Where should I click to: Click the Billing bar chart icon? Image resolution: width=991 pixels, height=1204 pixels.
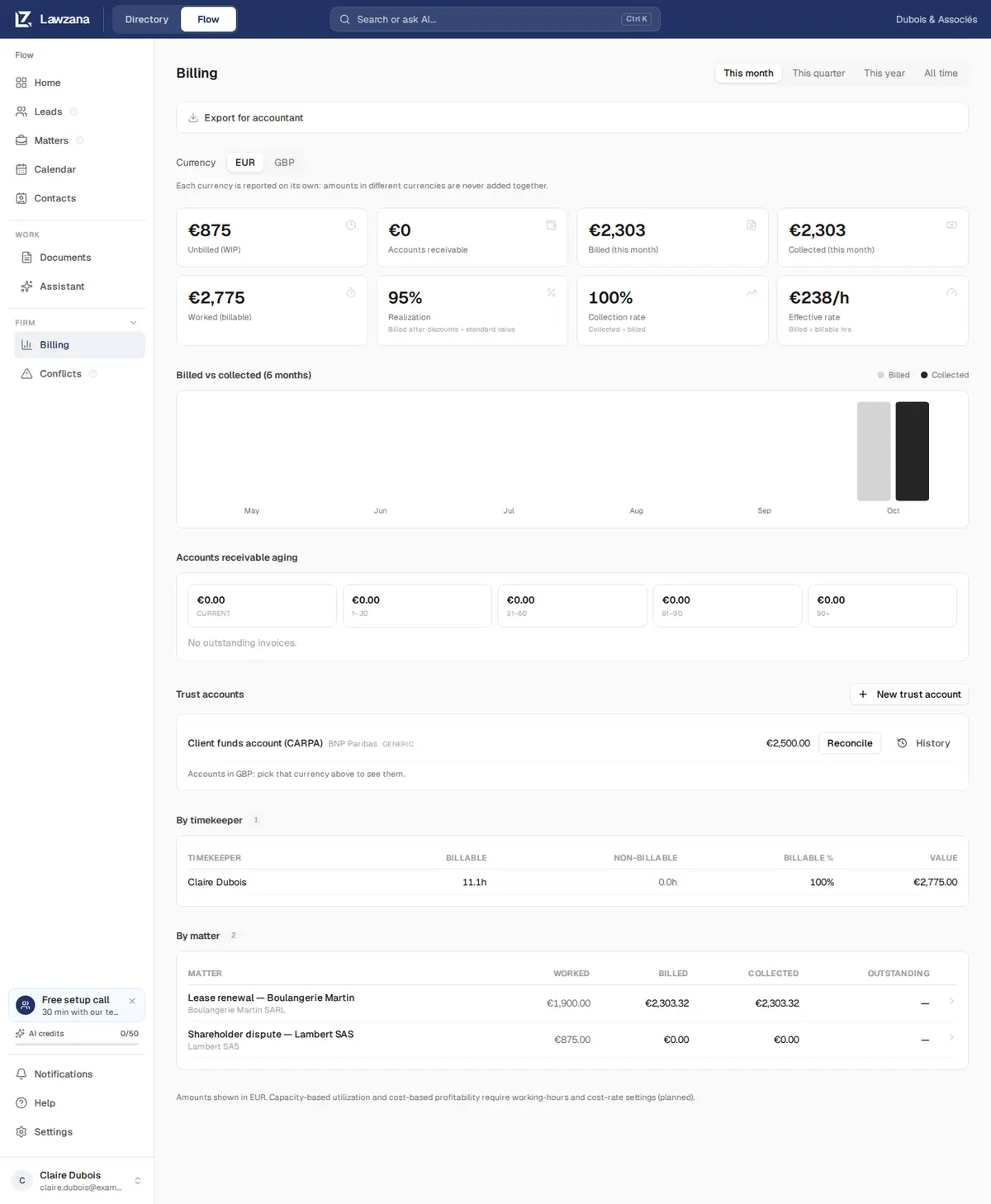(26, 345)
